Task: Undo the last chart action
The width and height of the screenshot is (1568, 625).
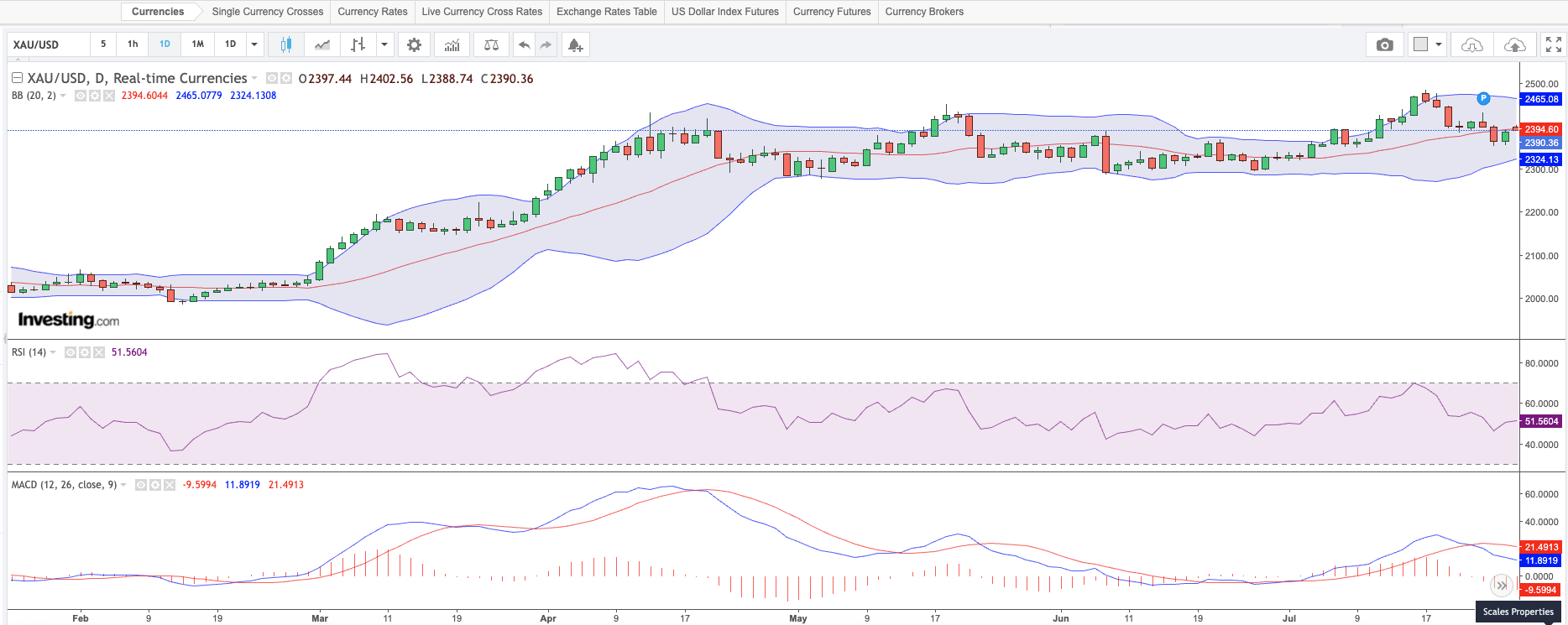Action: point(524,44)
